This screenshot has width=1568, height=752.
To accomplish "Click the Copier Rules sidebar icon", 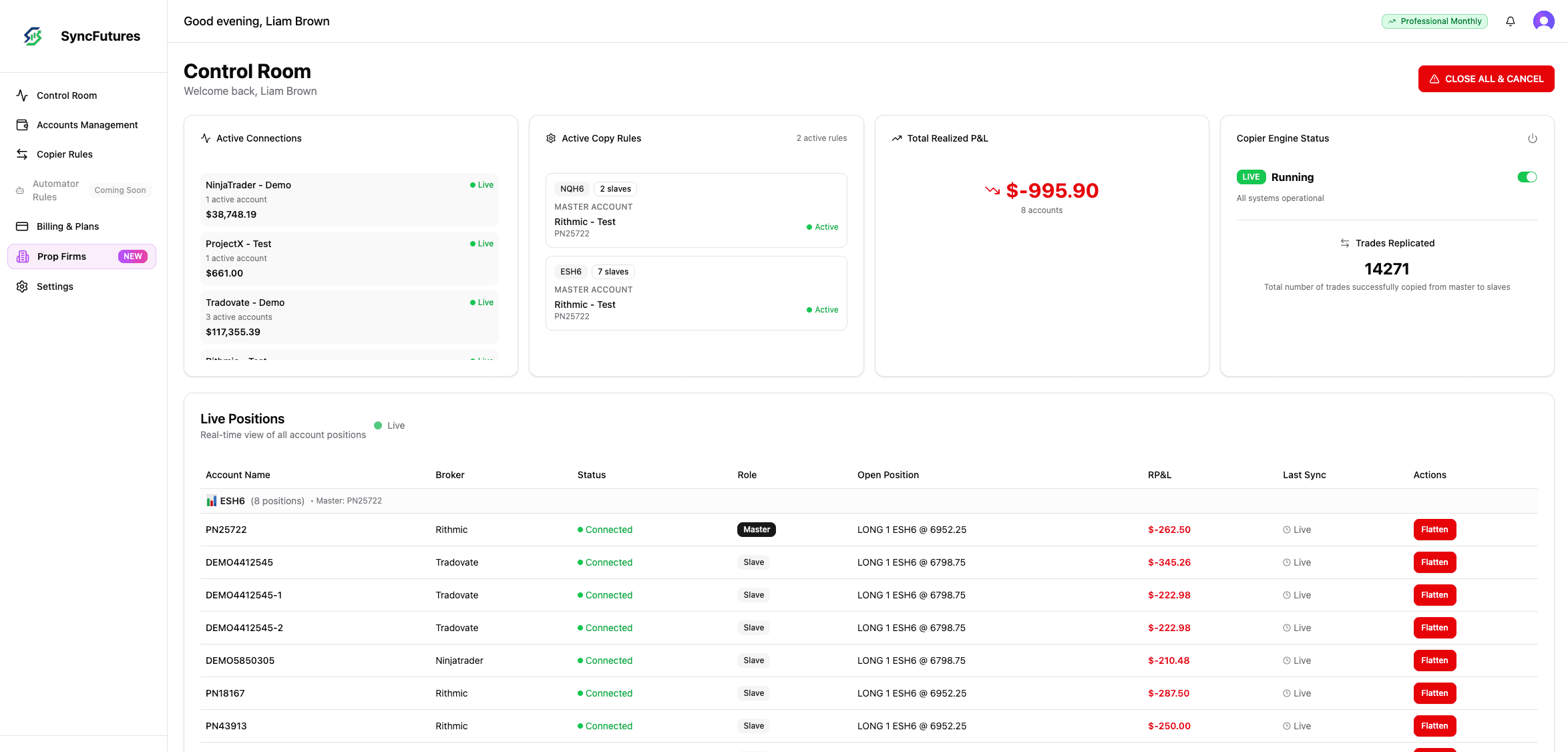I will [22, 154].
